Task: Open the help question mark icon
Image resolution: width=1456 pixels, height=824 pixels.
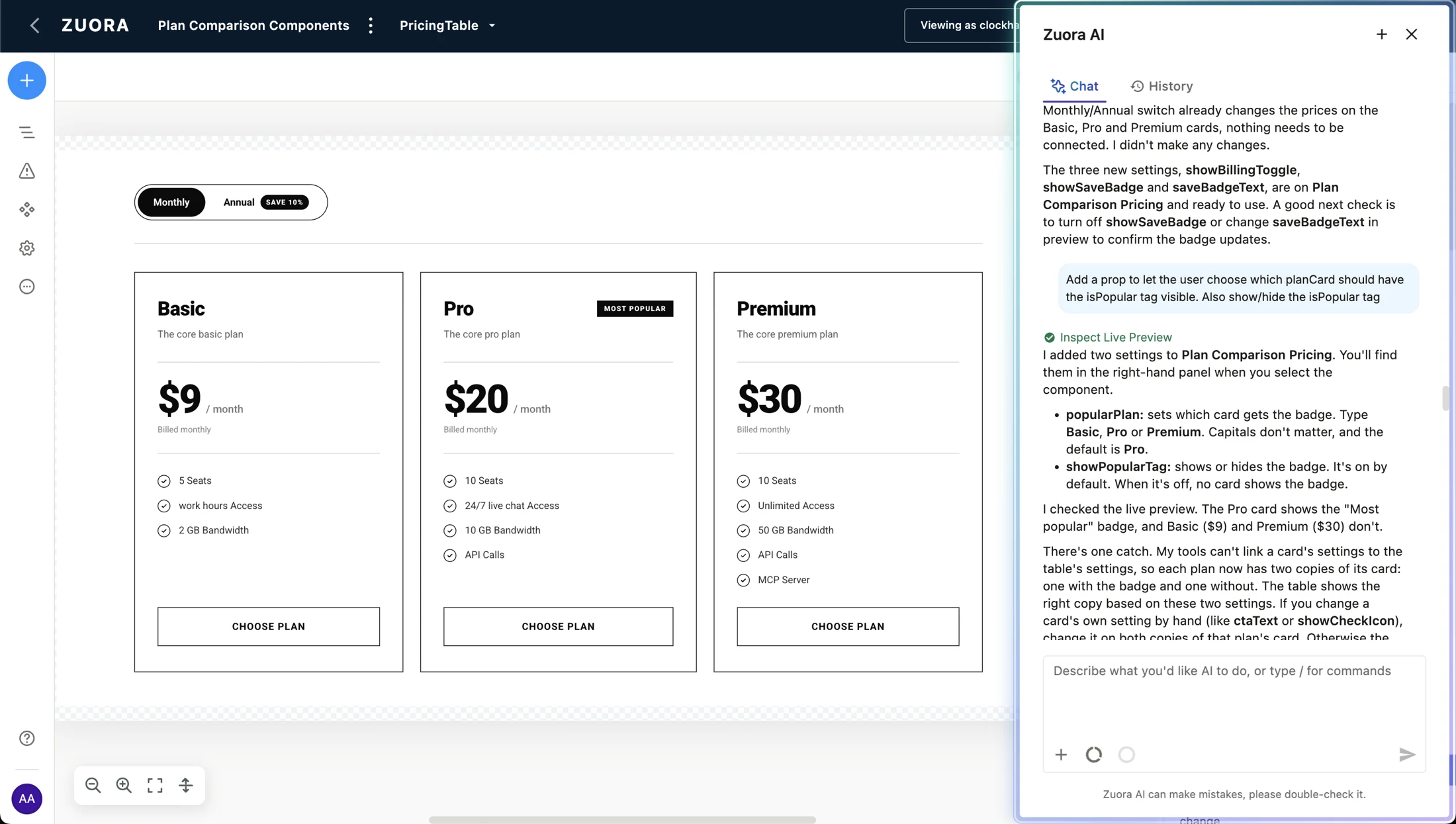Action: pos(27,738)
